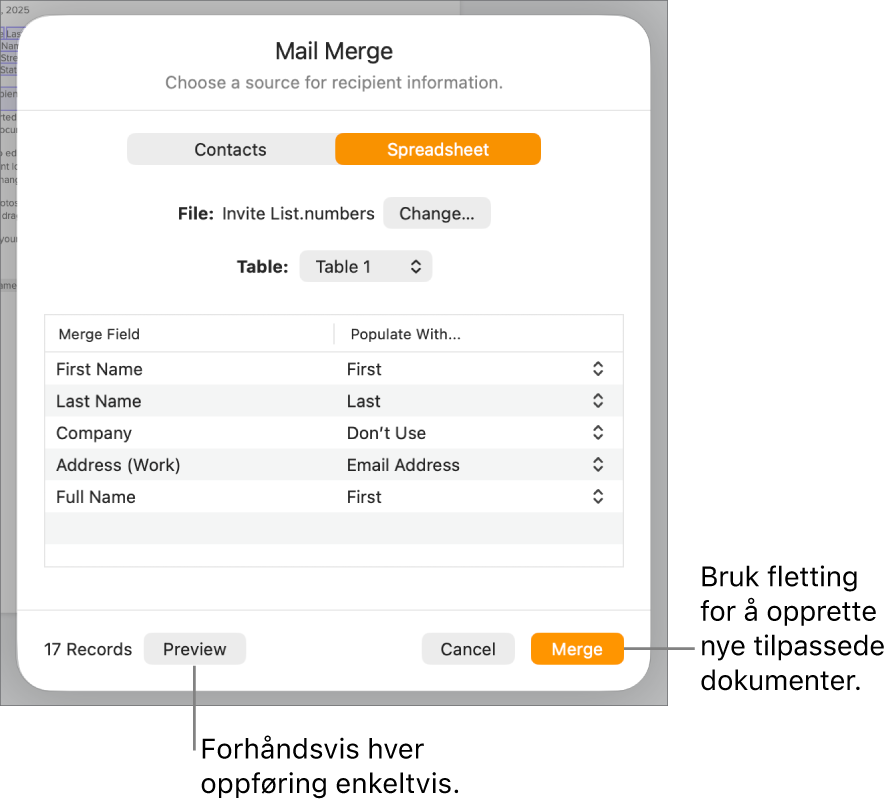
Task: Open Populate With menu for Address (Work)
Action: coord(598,465)
